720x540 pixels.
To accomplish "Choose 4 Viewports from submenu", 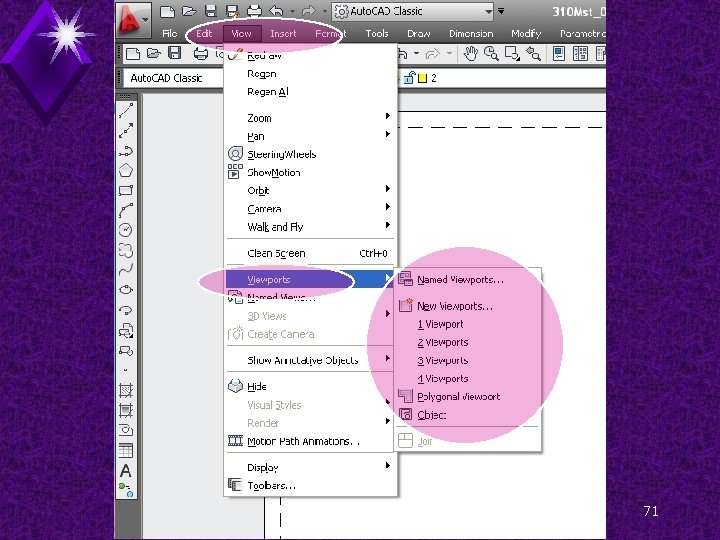I will pyautogui.click(x=468, y=379).
